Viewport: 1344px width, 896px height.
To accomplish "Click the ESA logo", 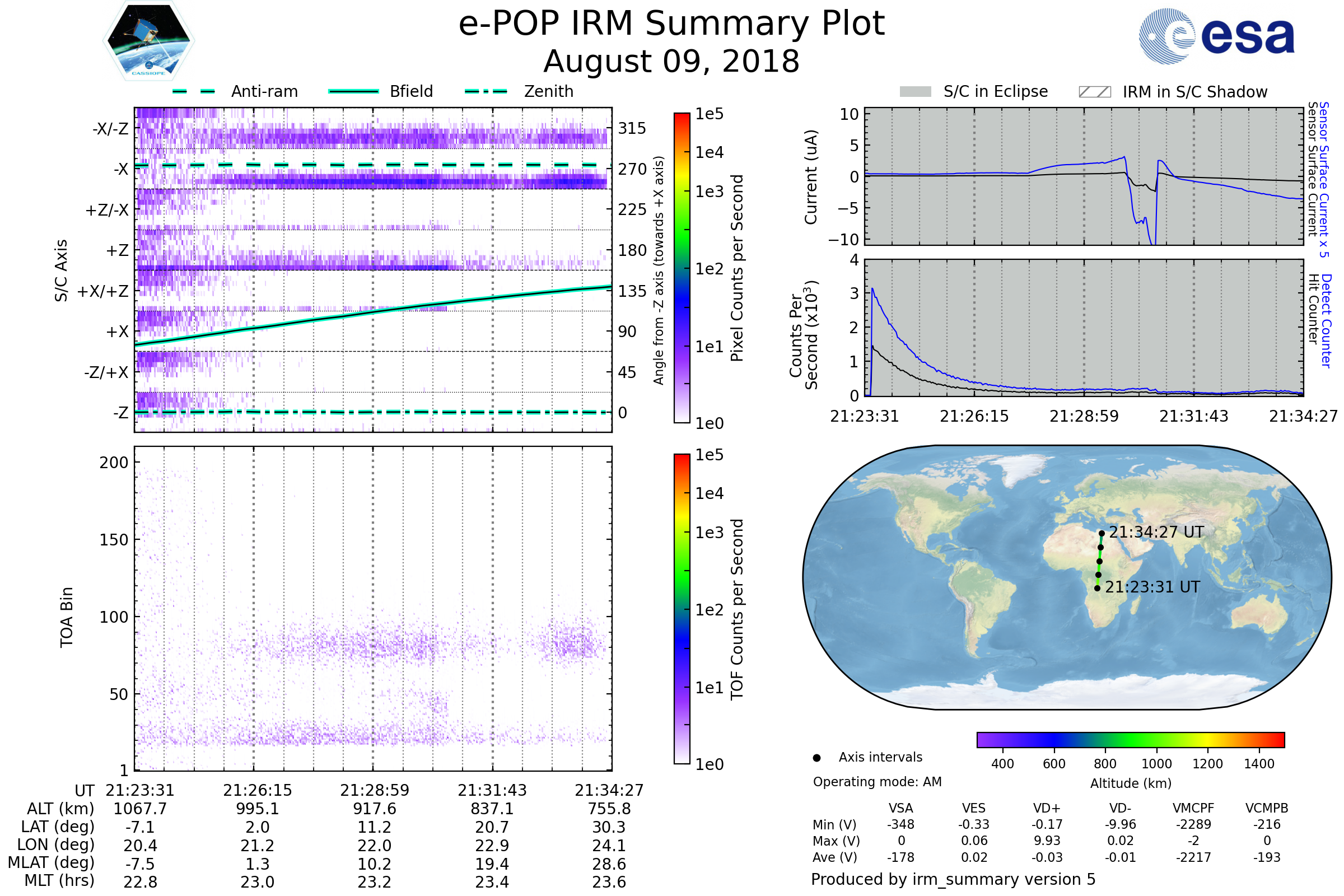I will pos(1216,36).
